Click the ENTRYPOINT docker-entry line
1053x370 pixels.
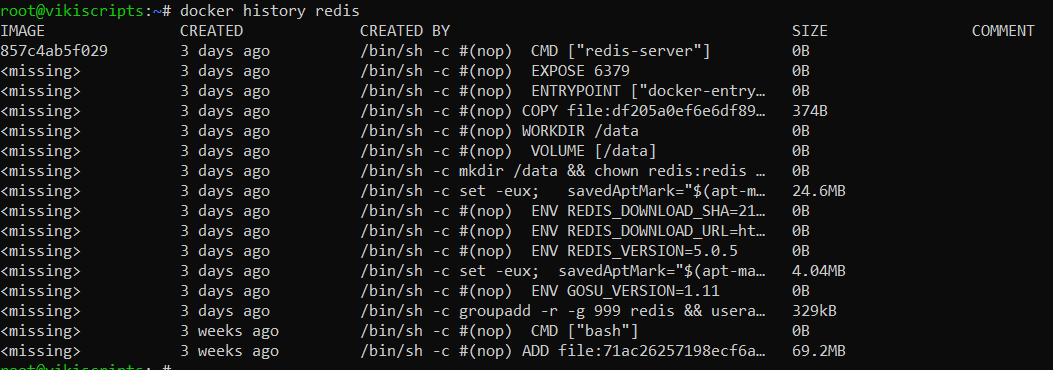pos(566,91)
